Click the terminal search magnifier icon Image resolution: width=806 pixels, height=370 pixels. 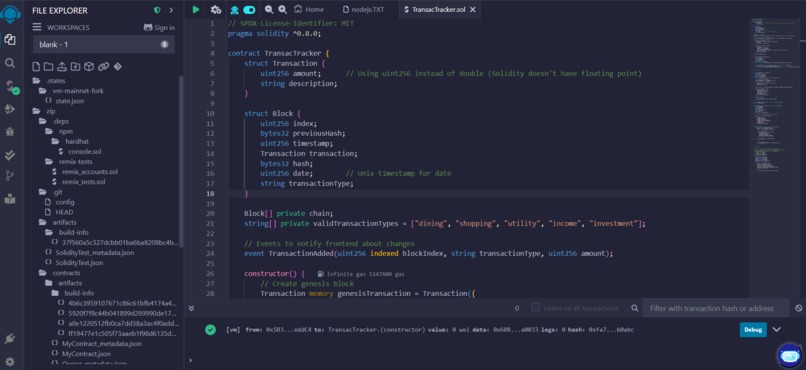(635, 308)
